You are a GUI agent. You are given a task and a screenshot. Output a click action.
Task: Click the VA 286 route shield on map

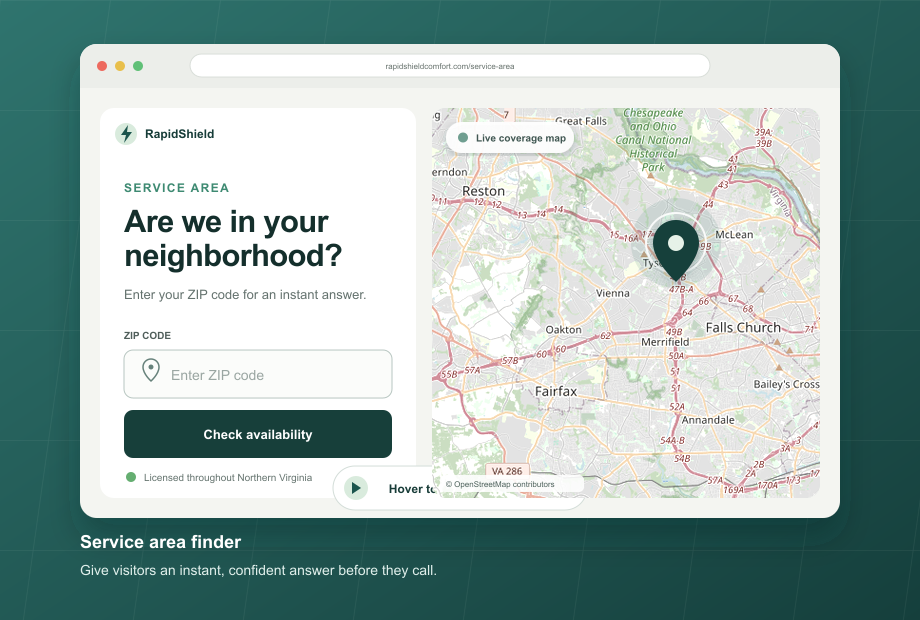(507, 471)
